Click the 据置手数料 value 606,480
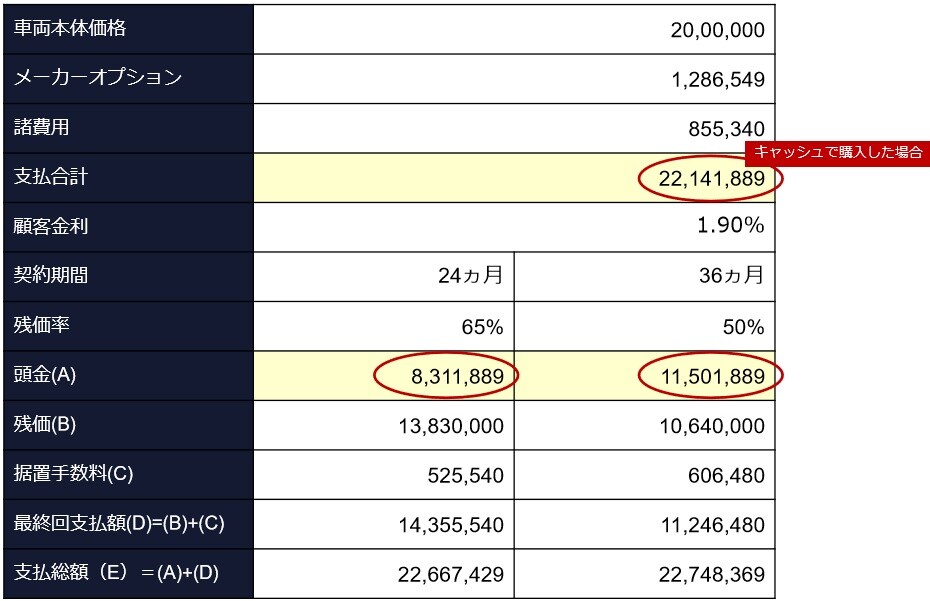 pyautogui.click(x=726, y=476)
